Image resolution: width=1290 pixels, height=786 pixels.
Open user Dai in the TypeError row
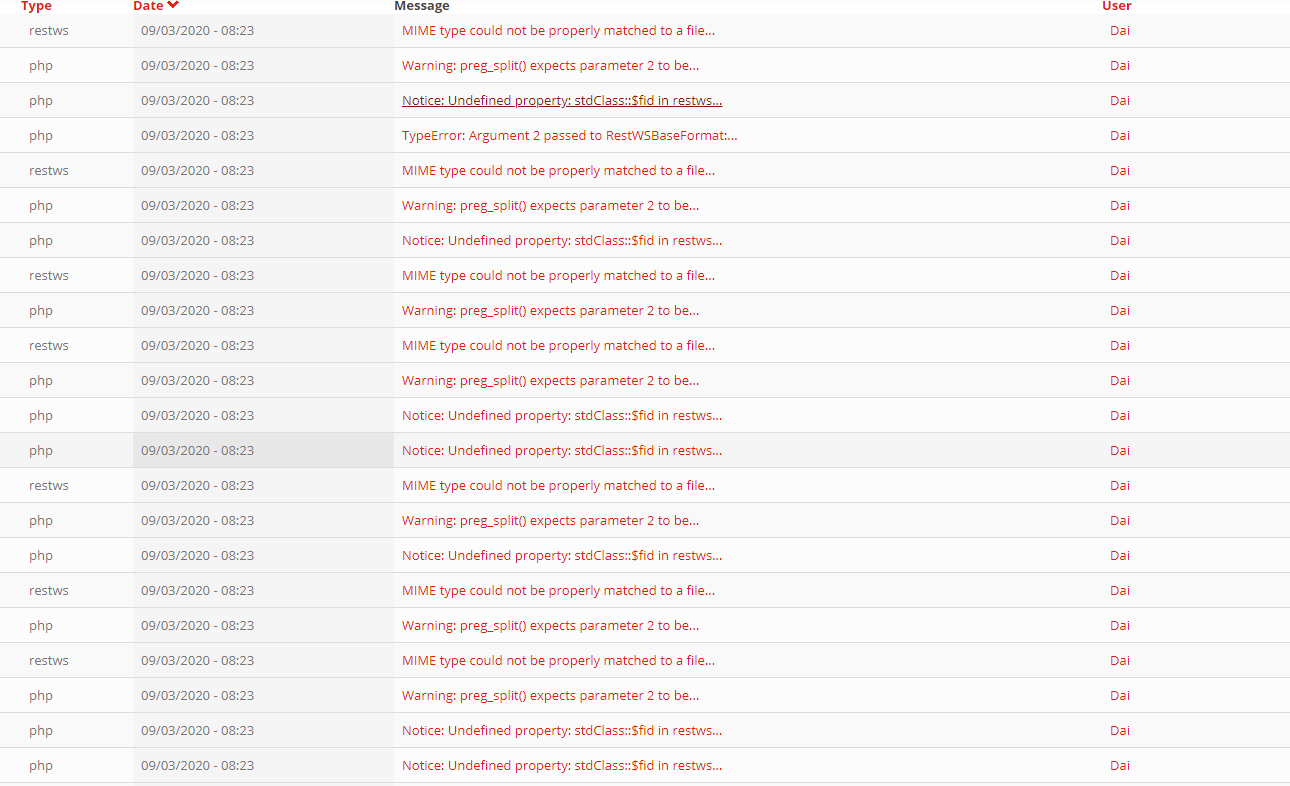point(1120,135)
